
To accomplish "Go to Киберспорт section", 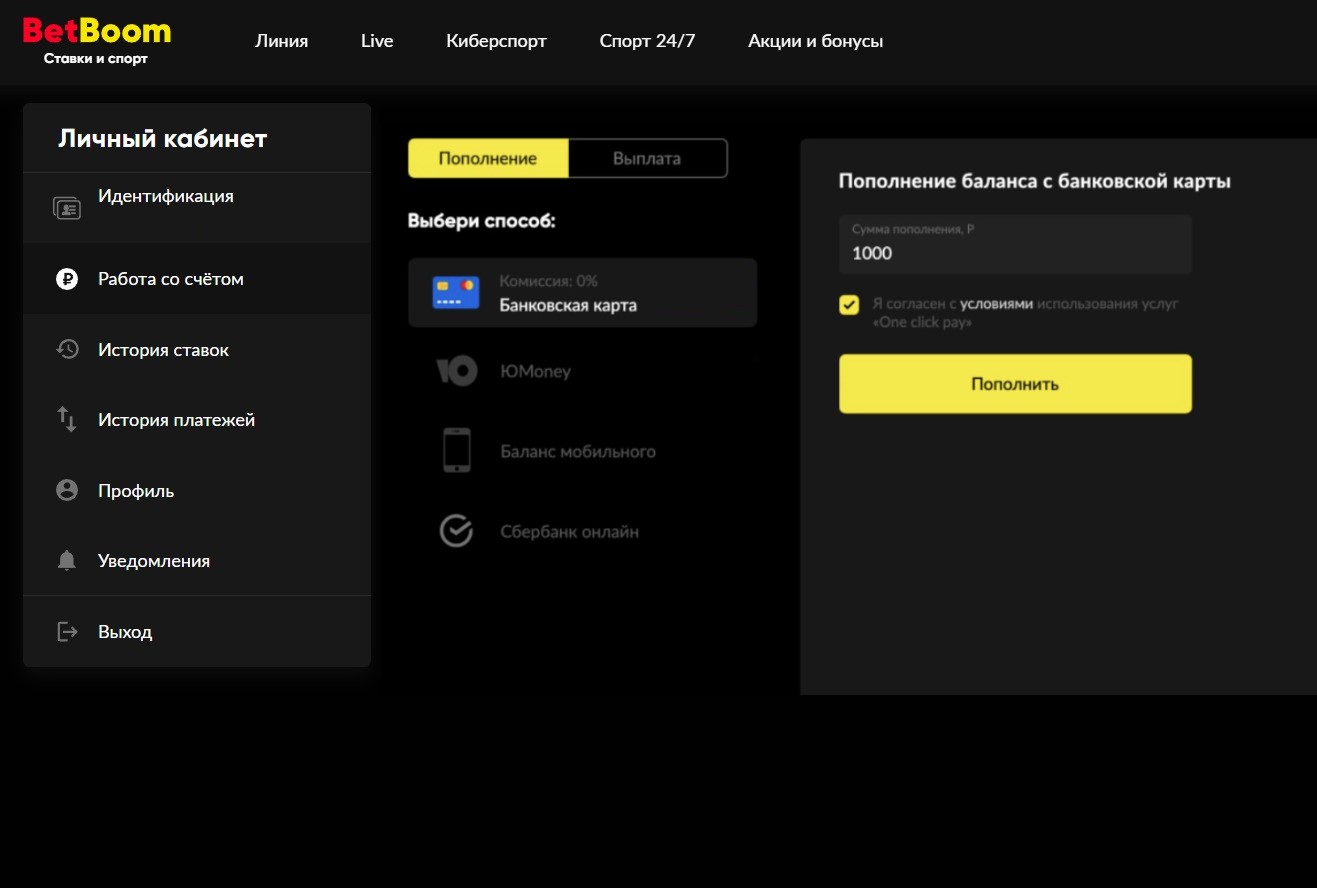I will tap(496, 41).
